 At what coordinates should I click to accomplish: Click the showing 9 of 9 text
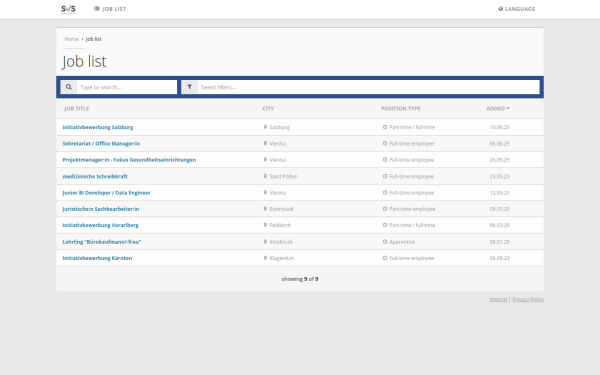click(x=300, y=279)
